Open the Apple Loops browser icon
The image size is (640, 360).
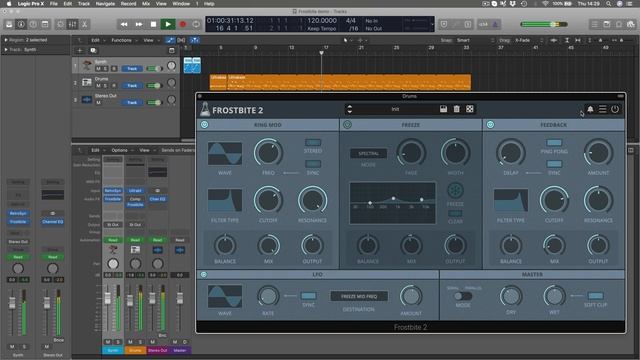tap(619, 24)
